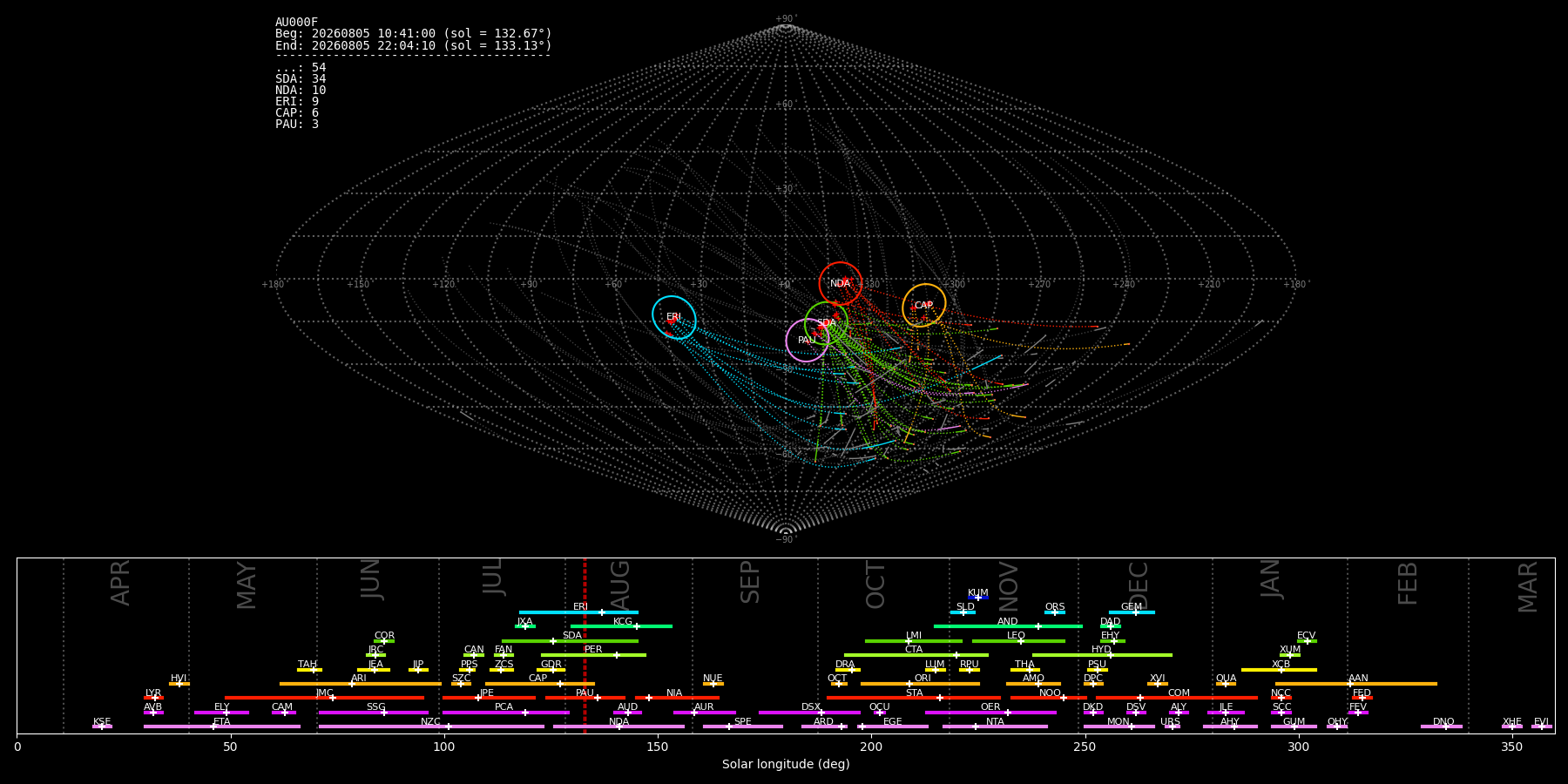
Task: Click the DEC month label
Action: coord(1139,585)
